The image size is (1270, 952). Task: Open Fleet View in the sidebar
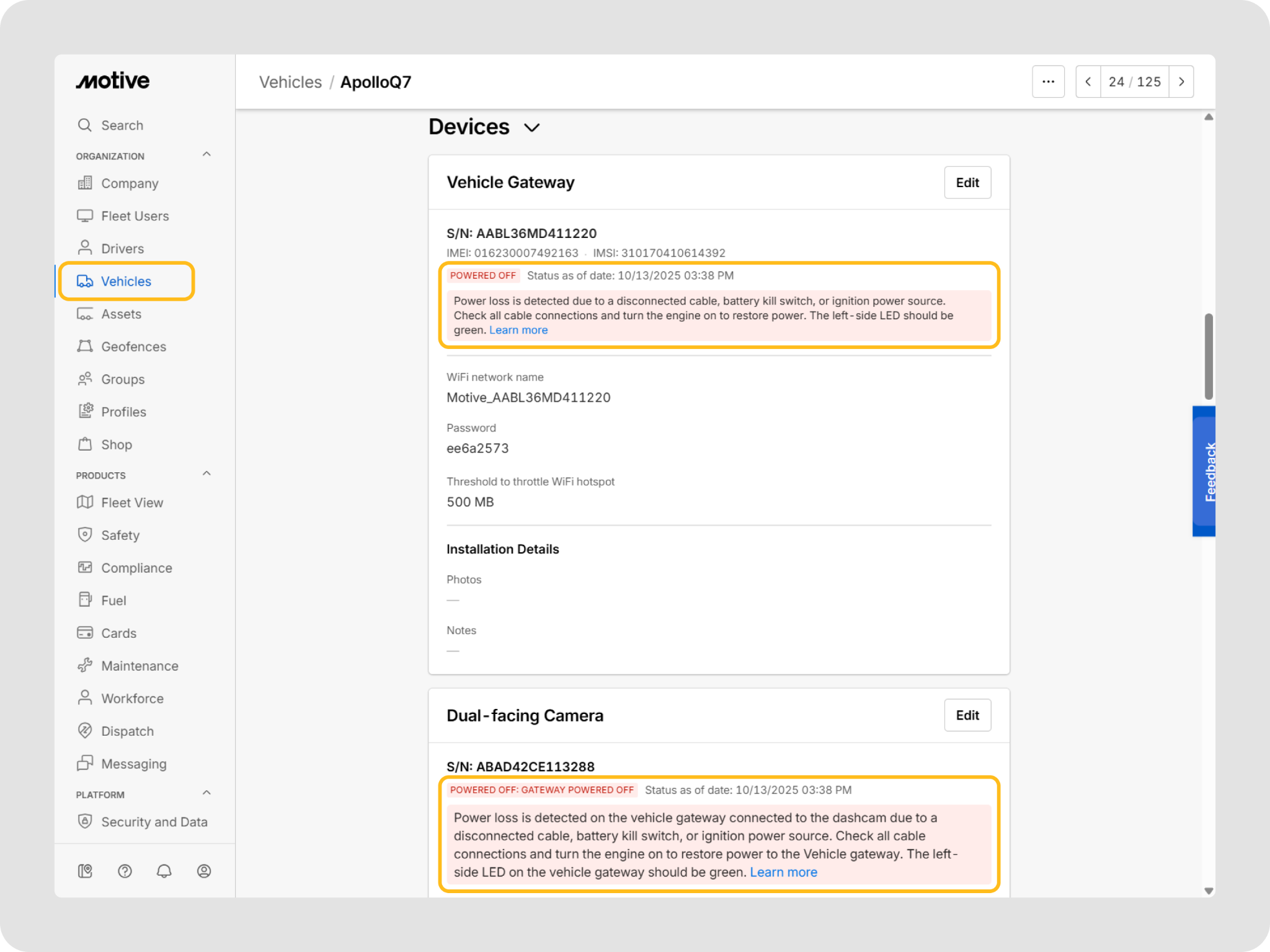132,503
